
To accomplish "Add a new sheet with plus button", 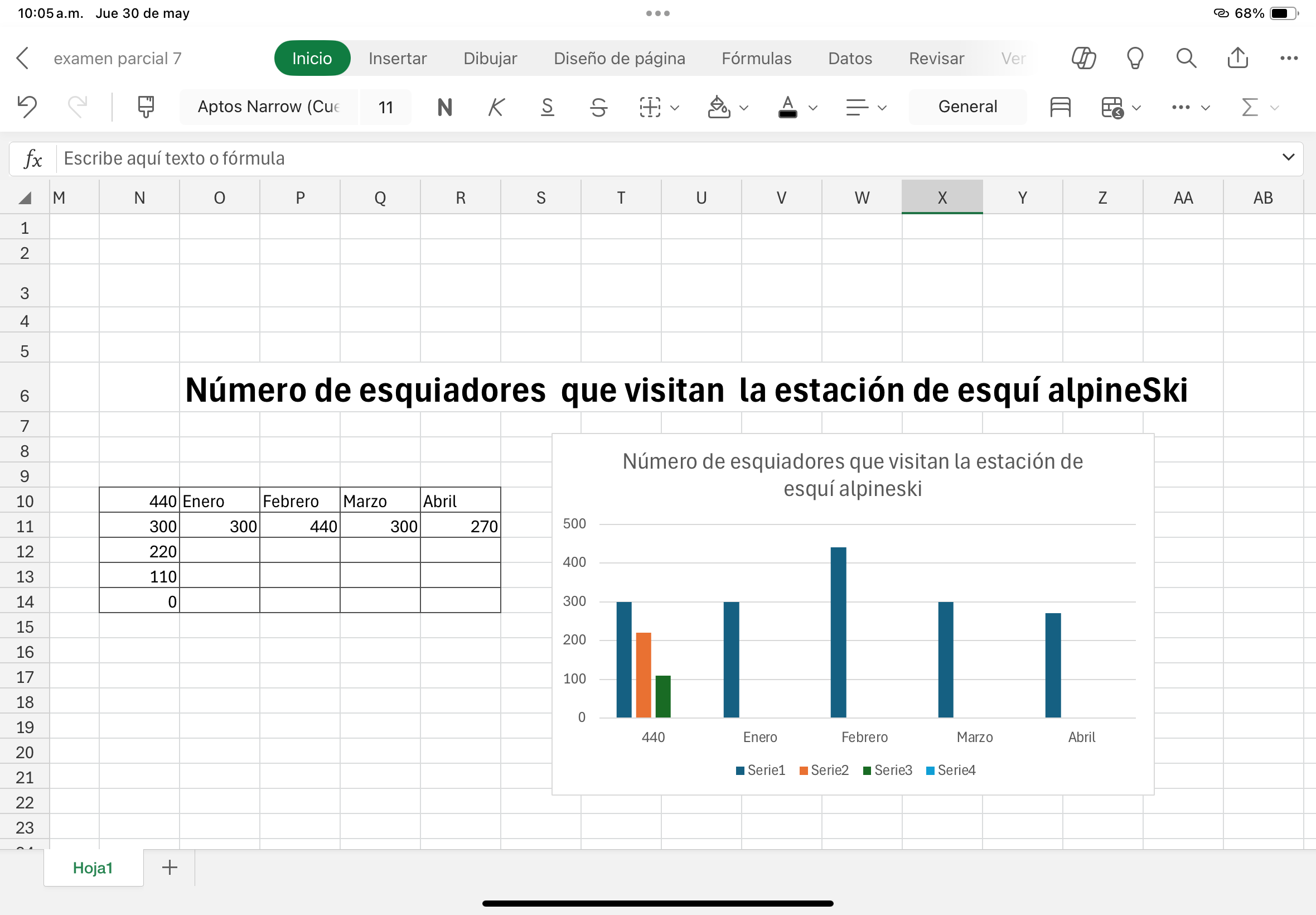I will 170,868.
